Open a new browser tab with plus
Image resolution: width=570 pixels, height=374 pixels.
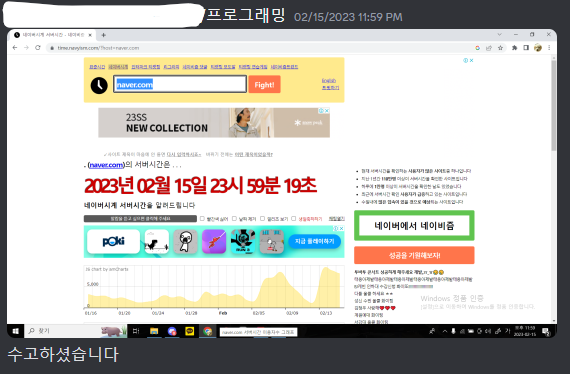pyautogui.click(x=104, y=35)
